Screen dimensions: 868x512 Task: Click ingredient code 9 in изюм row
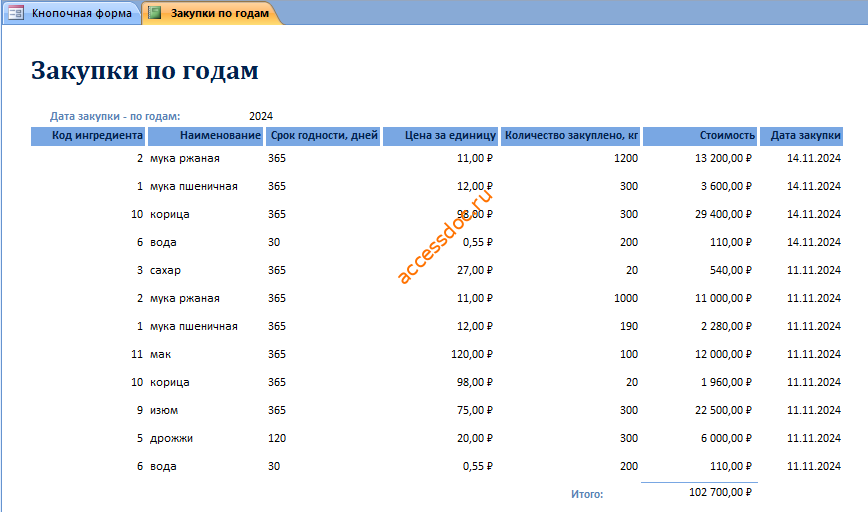140,410
